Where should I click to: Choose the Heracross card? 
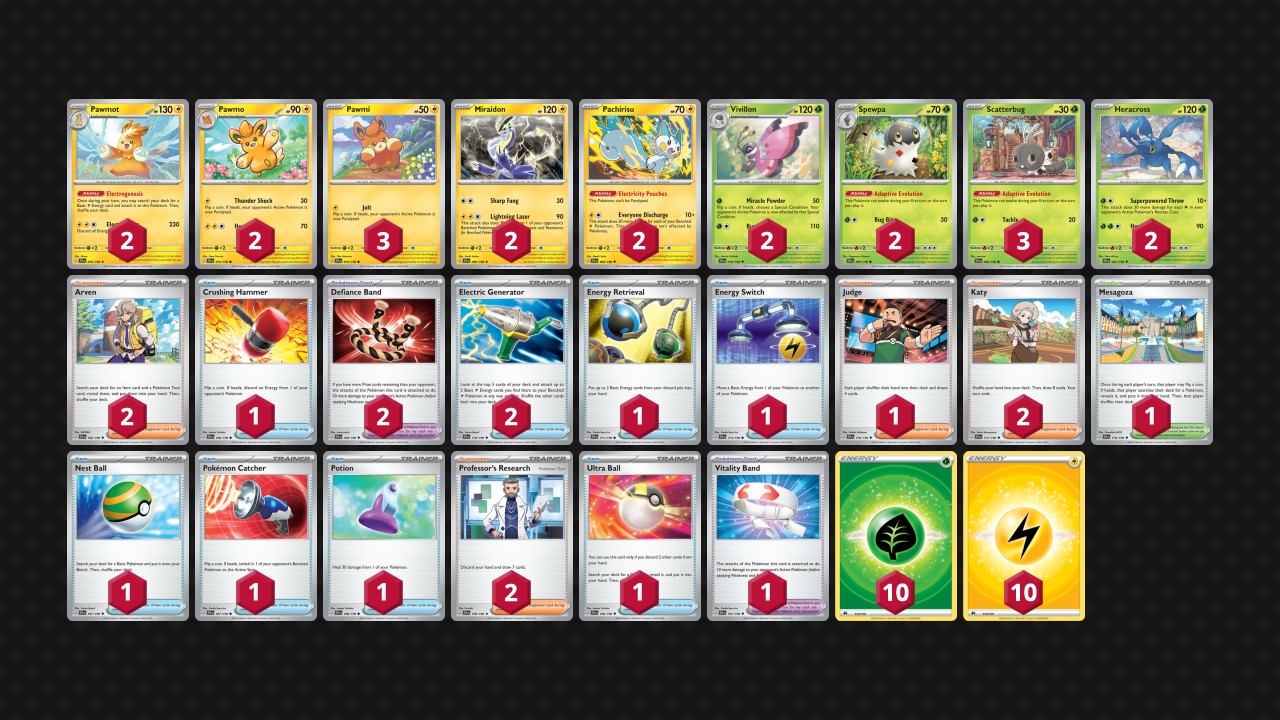[x=1152, y=184]
